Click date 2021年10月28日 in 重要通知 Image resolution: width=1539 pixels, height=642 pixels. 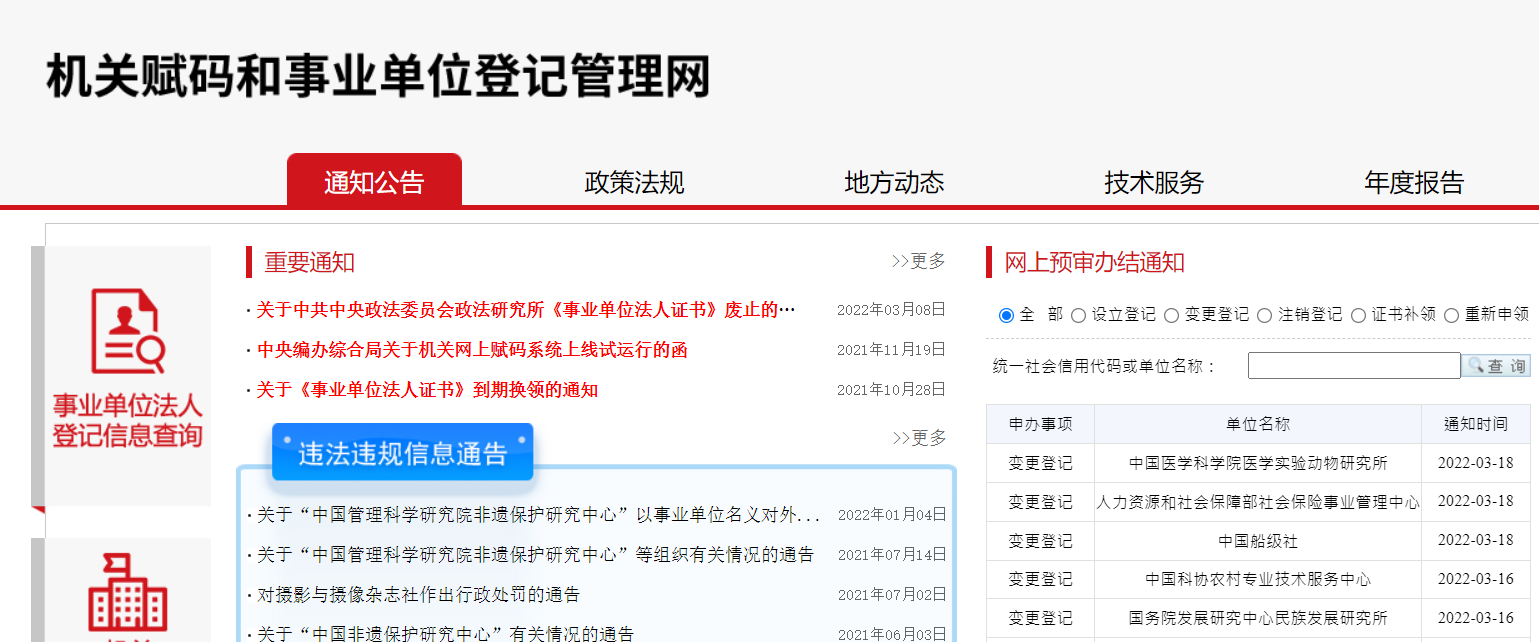coord(891,390)
